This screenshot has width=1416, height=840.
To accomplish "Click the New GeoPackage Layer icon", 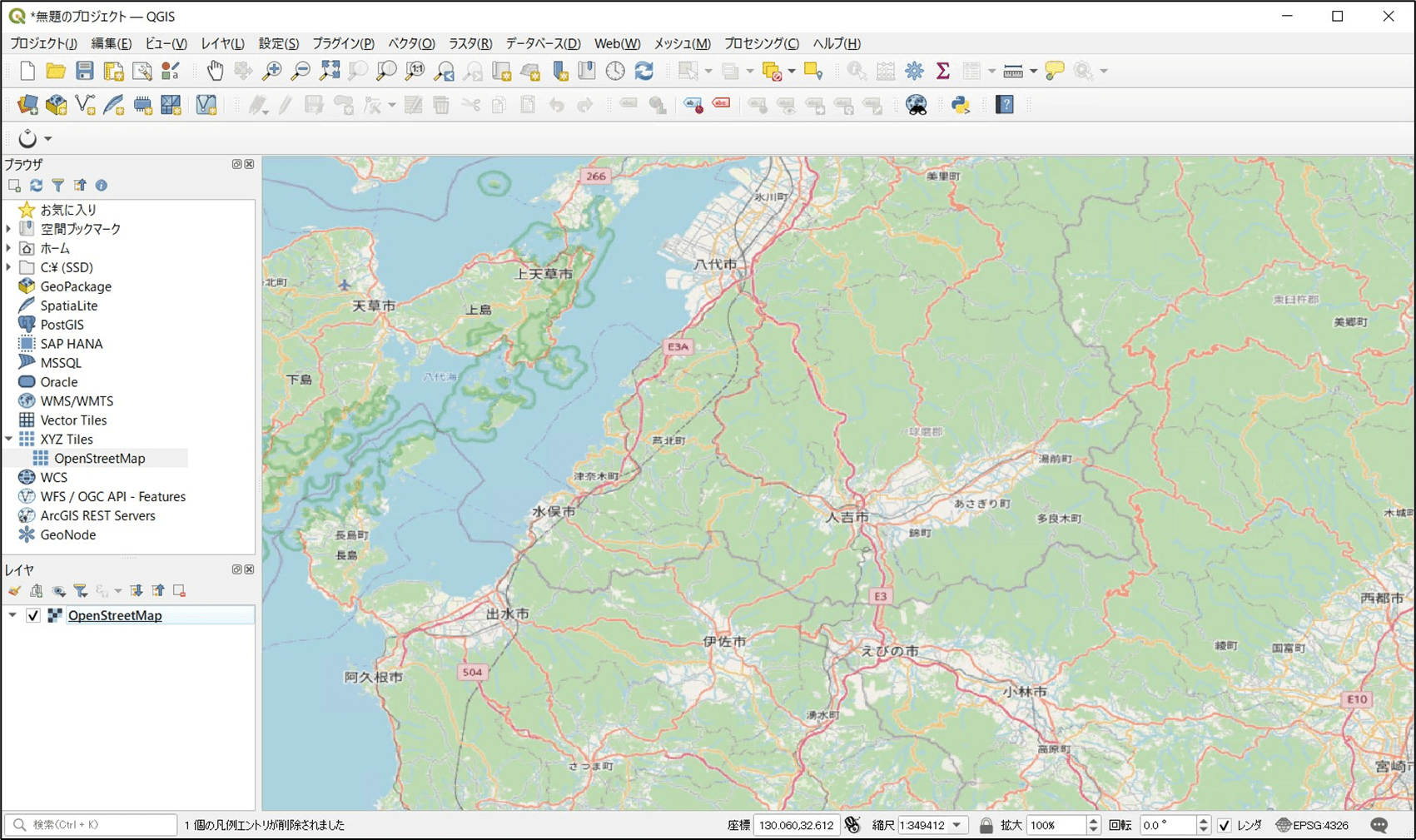I will click(x=56, y=105).
